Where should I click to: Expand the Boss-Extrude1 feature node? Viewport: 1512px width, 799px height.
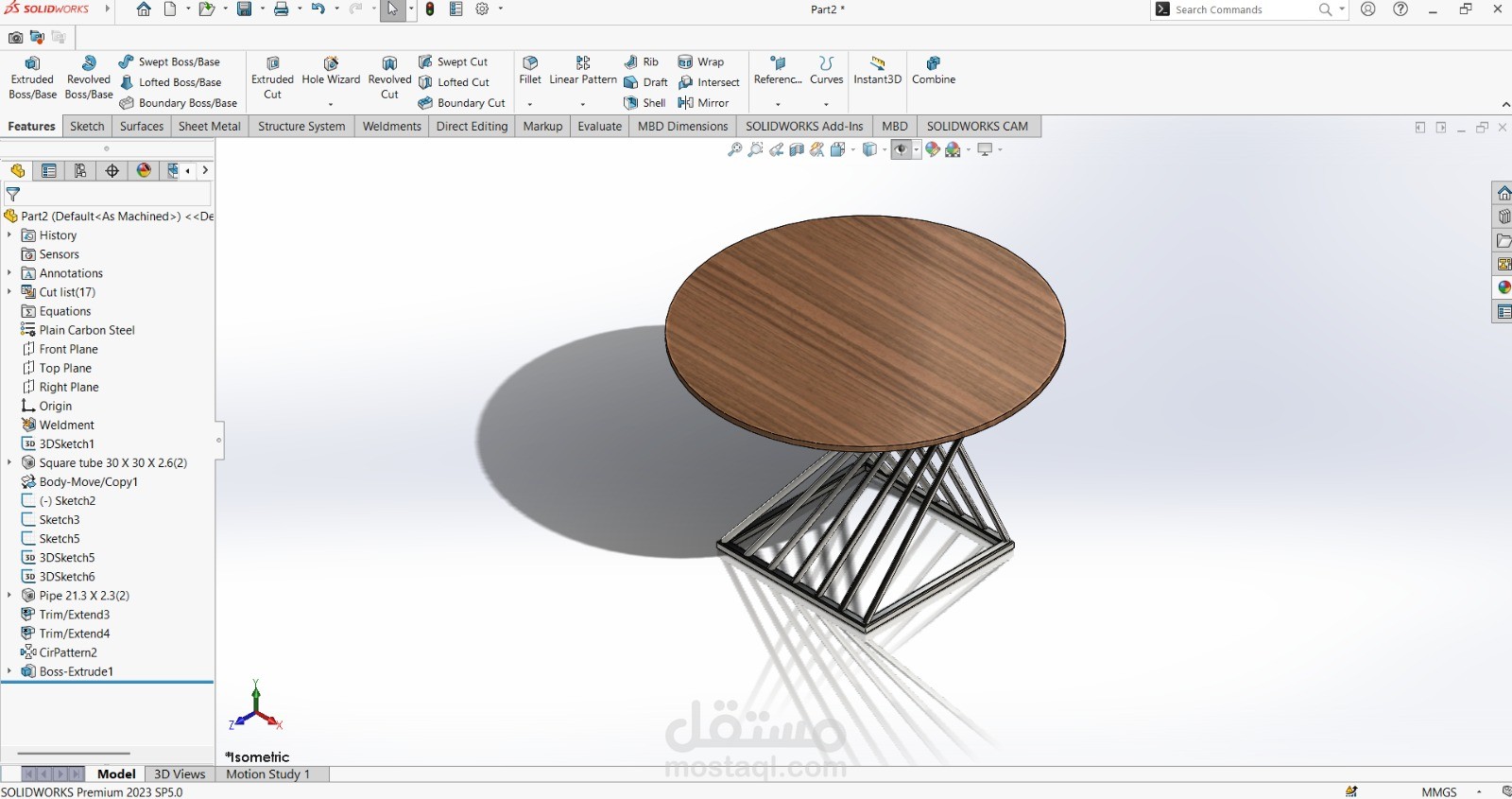9,670
